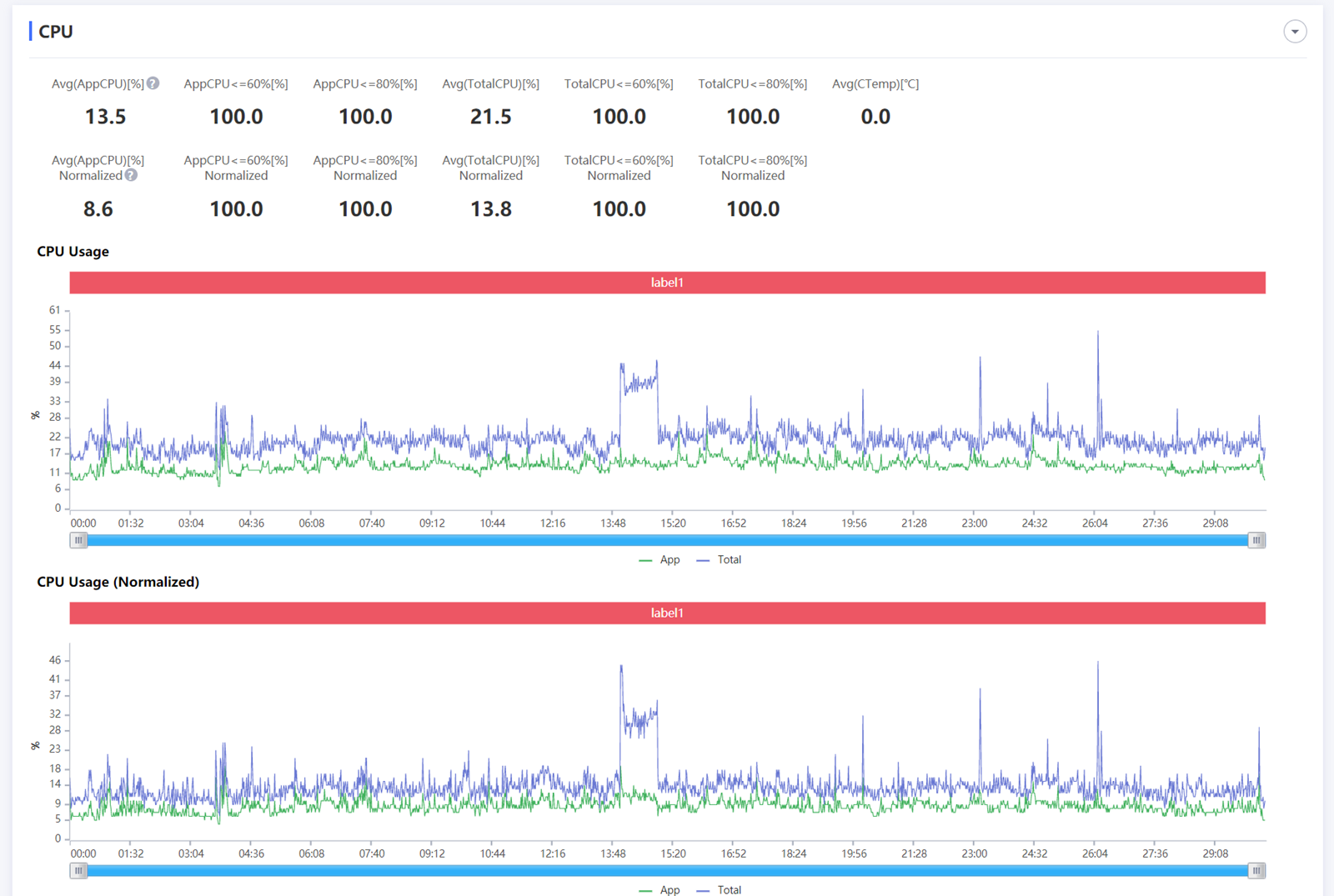
Task: Click right zoom handle under CPU Usage chart
Action: tap(1256, 540)
